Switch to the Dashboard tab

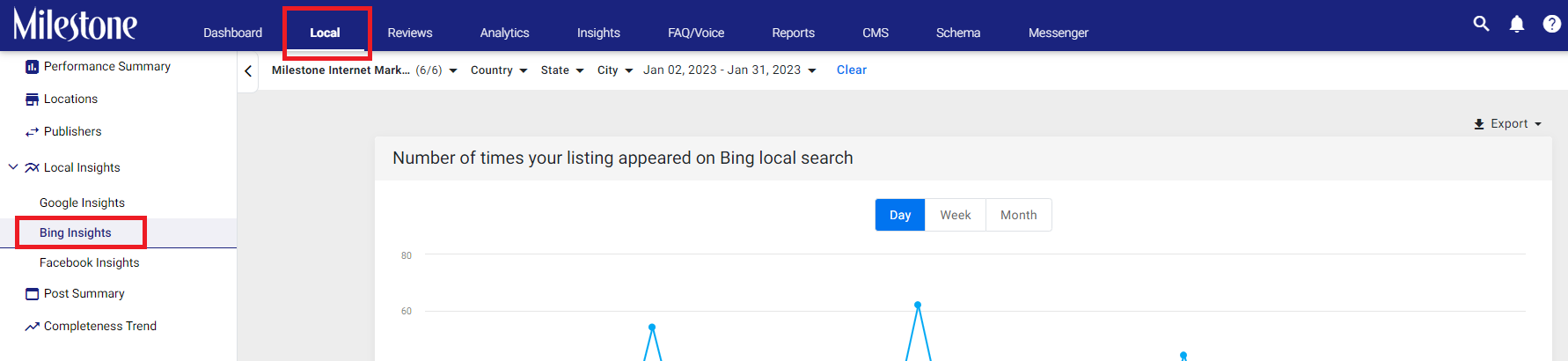point(232,33)
